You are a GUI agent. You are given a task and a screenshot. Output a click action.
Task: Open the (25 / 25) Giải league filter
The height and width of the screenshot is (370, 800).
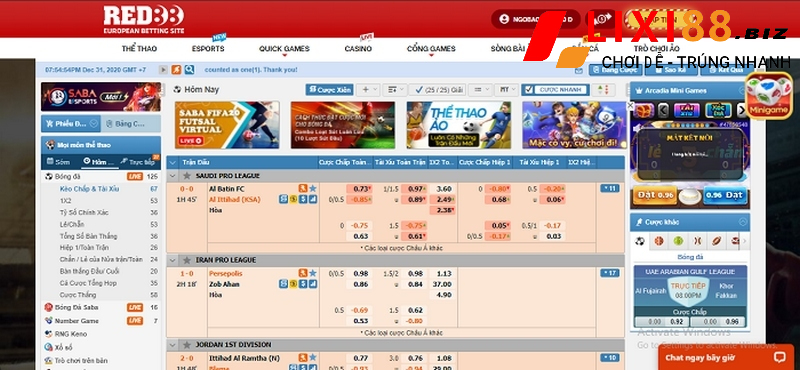[437, 90]
